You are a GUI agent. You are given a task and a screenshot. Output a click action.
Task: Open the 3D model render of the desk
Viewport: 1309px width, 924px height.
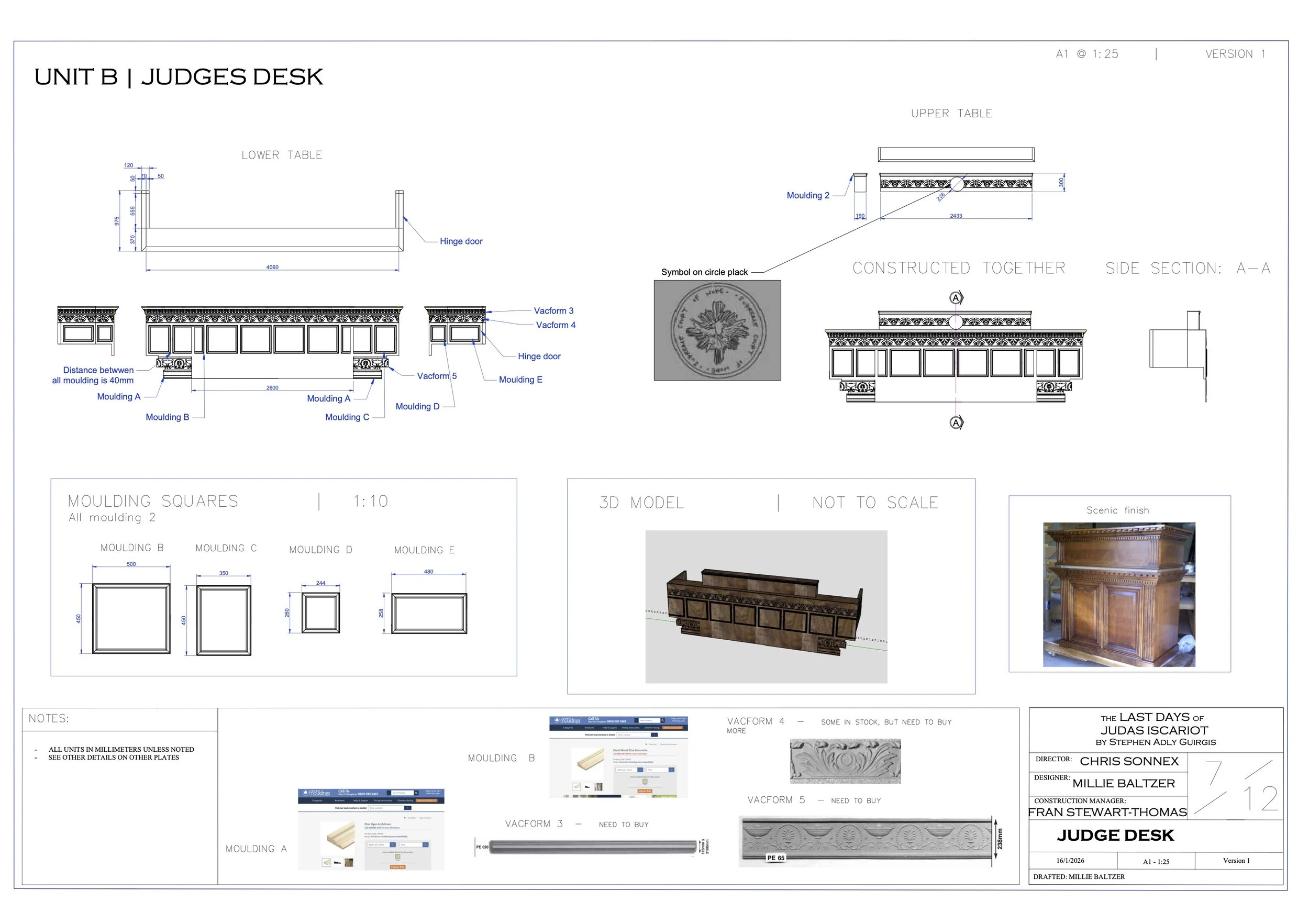766,607
